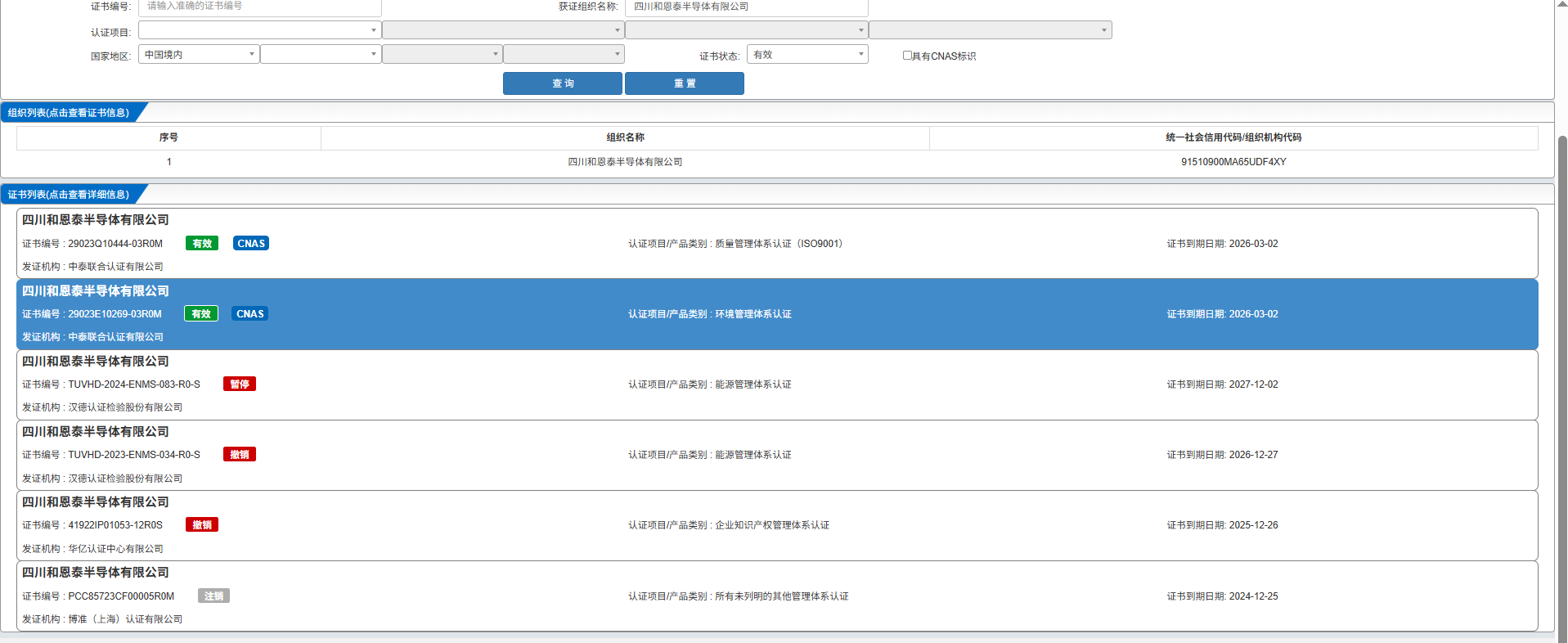Image resolution: width=1568 pixels, height=643 pixels.
Task: Click the 组织名称 column header
Action: click(626, 137)
